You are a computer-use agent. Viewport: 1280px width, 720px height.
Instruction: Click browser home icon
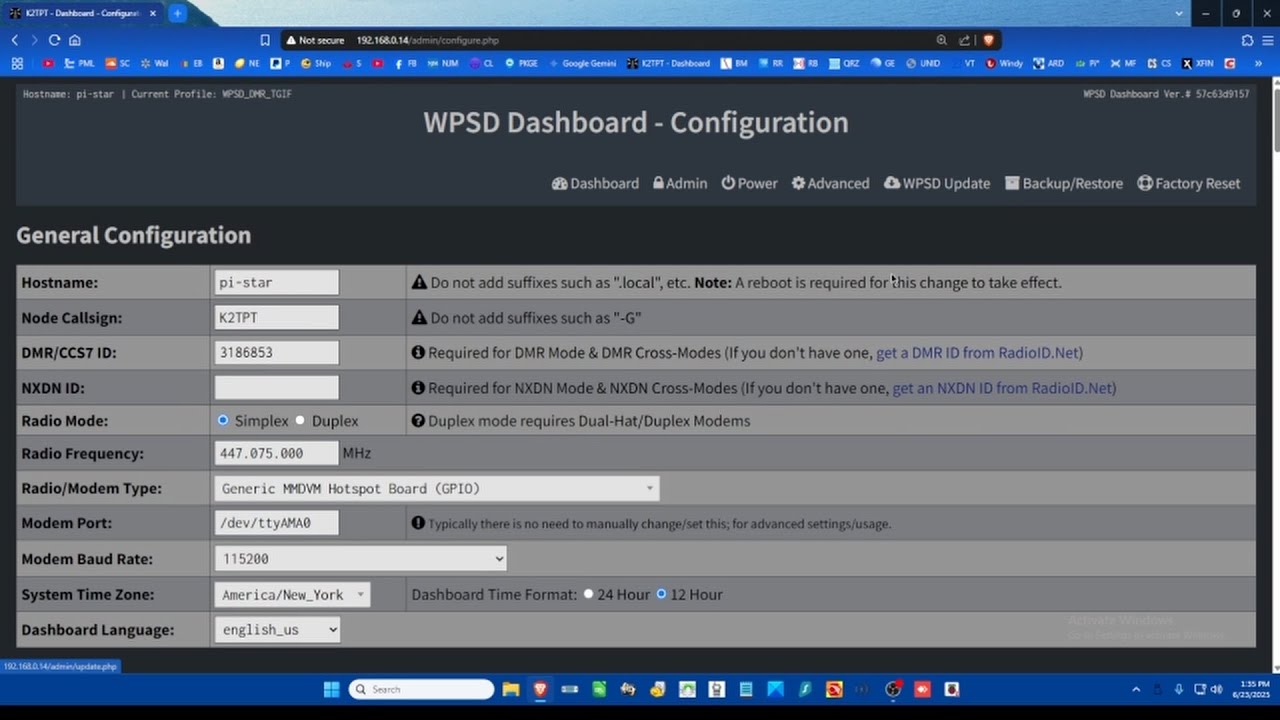pyautogui.click(x=74, y=40)
